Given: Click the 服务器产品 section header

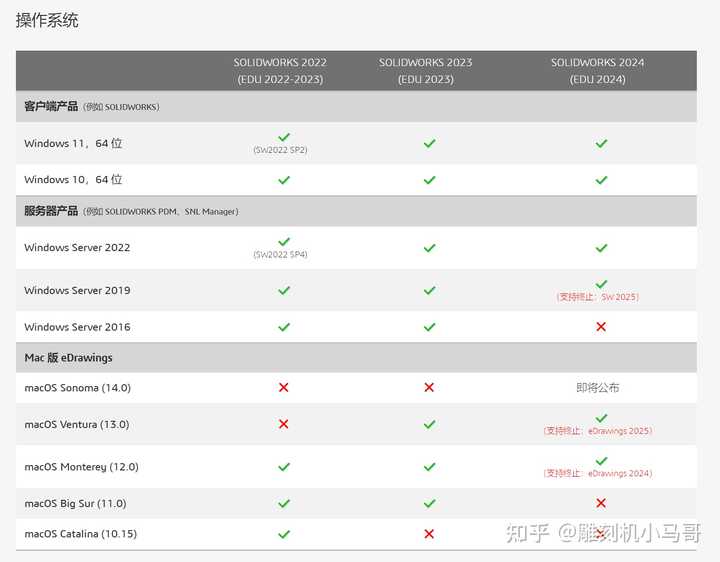Looking at the screenshot, I should point(356,211).
